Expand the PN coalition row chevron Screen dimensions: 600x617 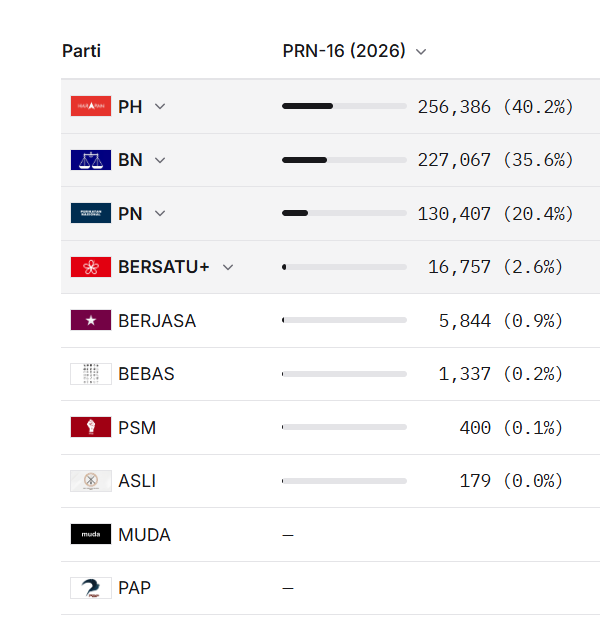pos(160,214)
